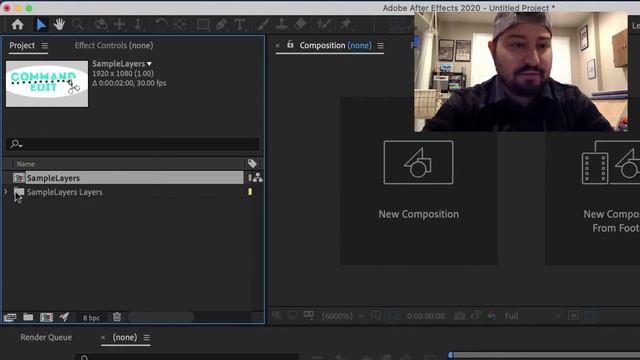Take snapshot with camera icon in viewer
The height and width of the screenshot is (360, 640).
[x=460, y=316]
